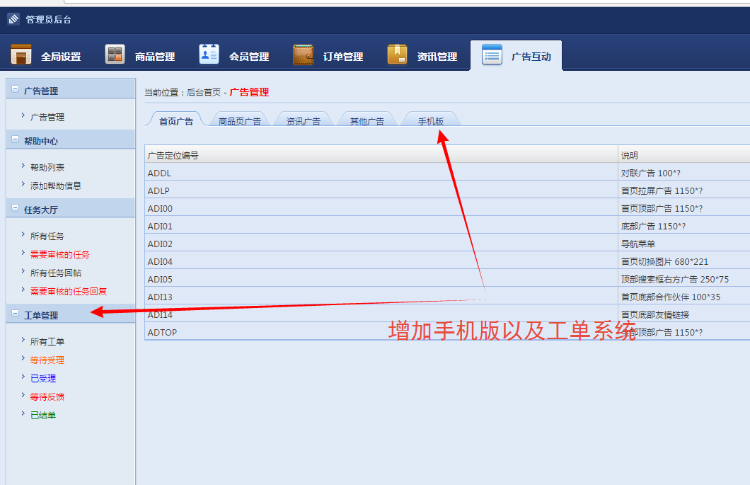Click the 资讯管理 box icon

(397, 54)
